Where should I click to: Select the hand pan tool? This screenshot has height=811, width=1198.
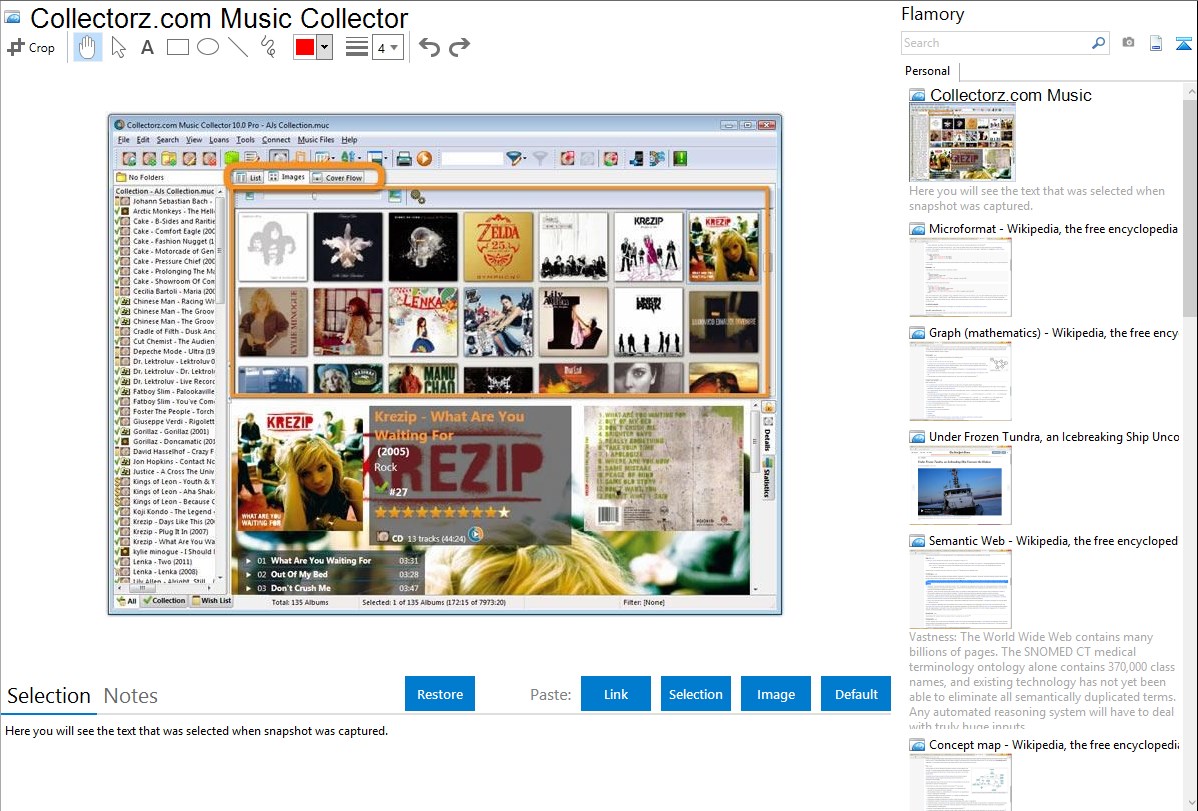click(x=87, y=47)
